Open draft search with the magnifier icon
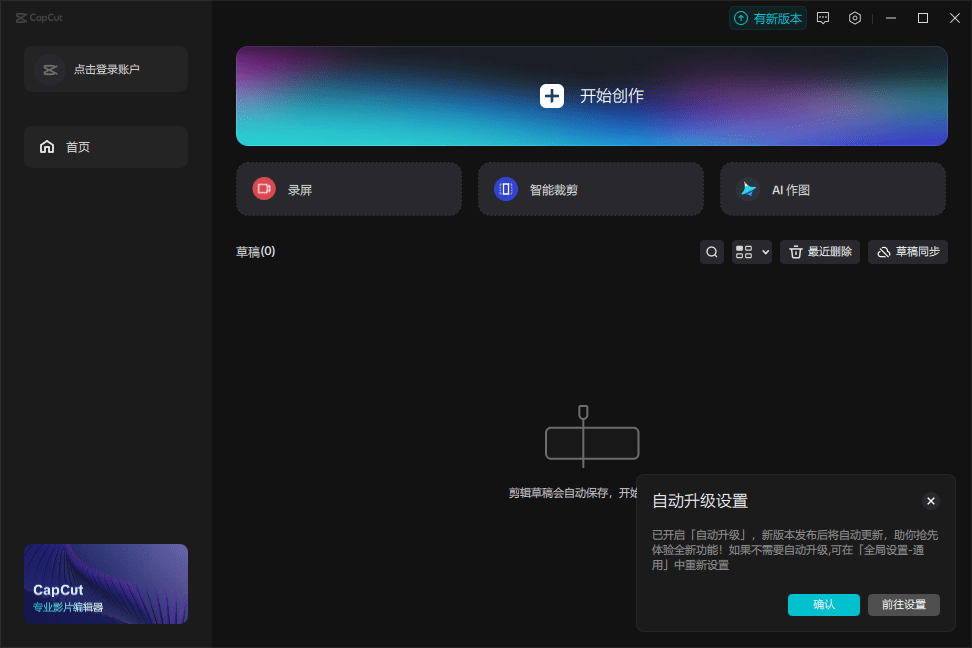Screen dimensions: 972x648 pos(711,252)
